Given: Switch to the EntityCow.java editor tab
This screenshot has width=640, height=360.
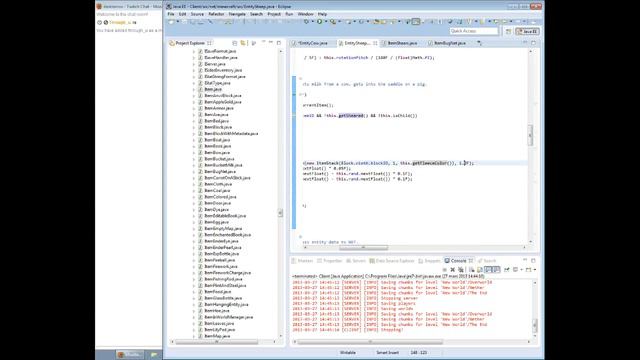Looking at the screenshot, I should tap(313, 43).
